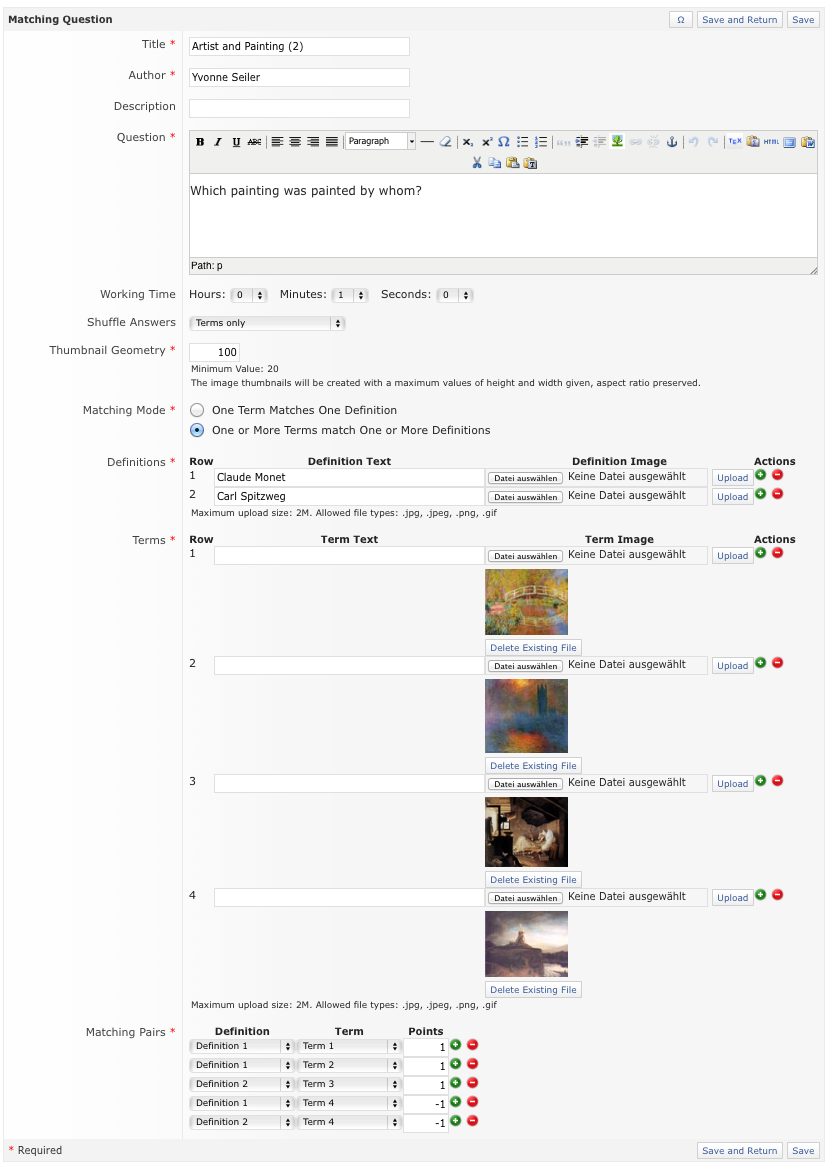Click bottom Save and Return button
The image size is (835, 1170).
[739, 1151]
